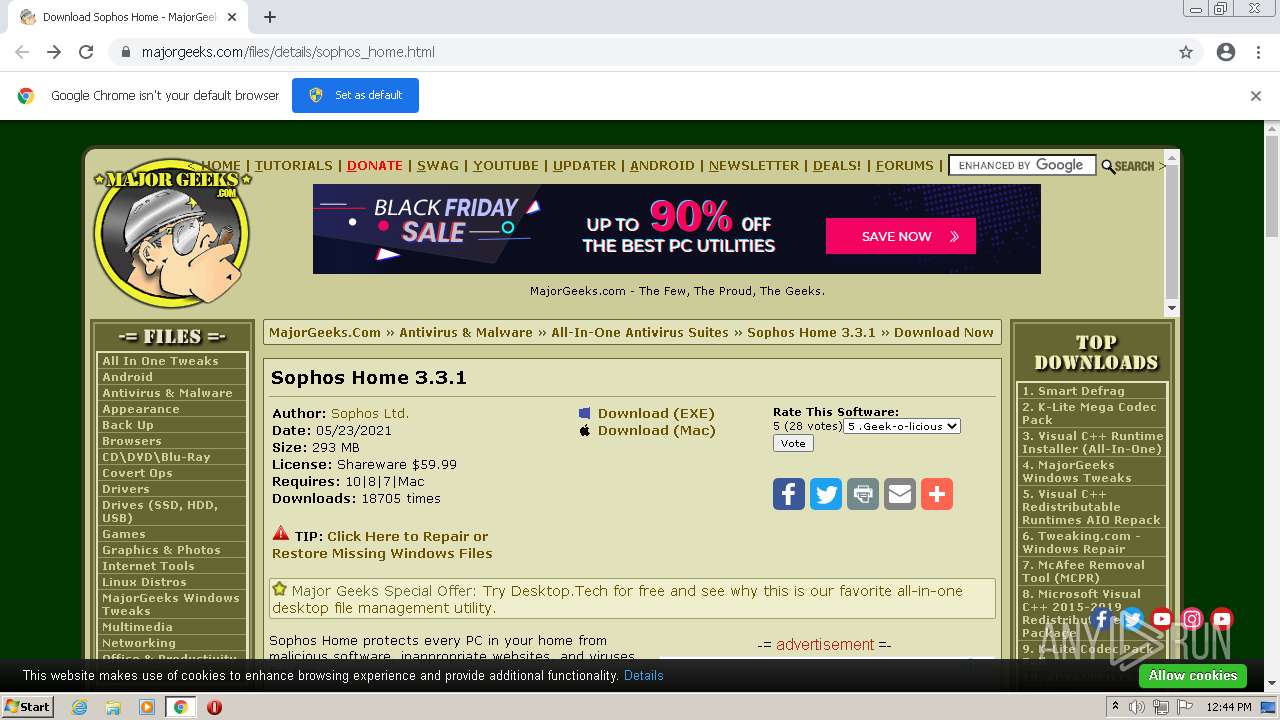Viewport: 1280px width, 720px height.
Task: Open Tweaking.com - Windows Repair download
Action: [1080, 543]
